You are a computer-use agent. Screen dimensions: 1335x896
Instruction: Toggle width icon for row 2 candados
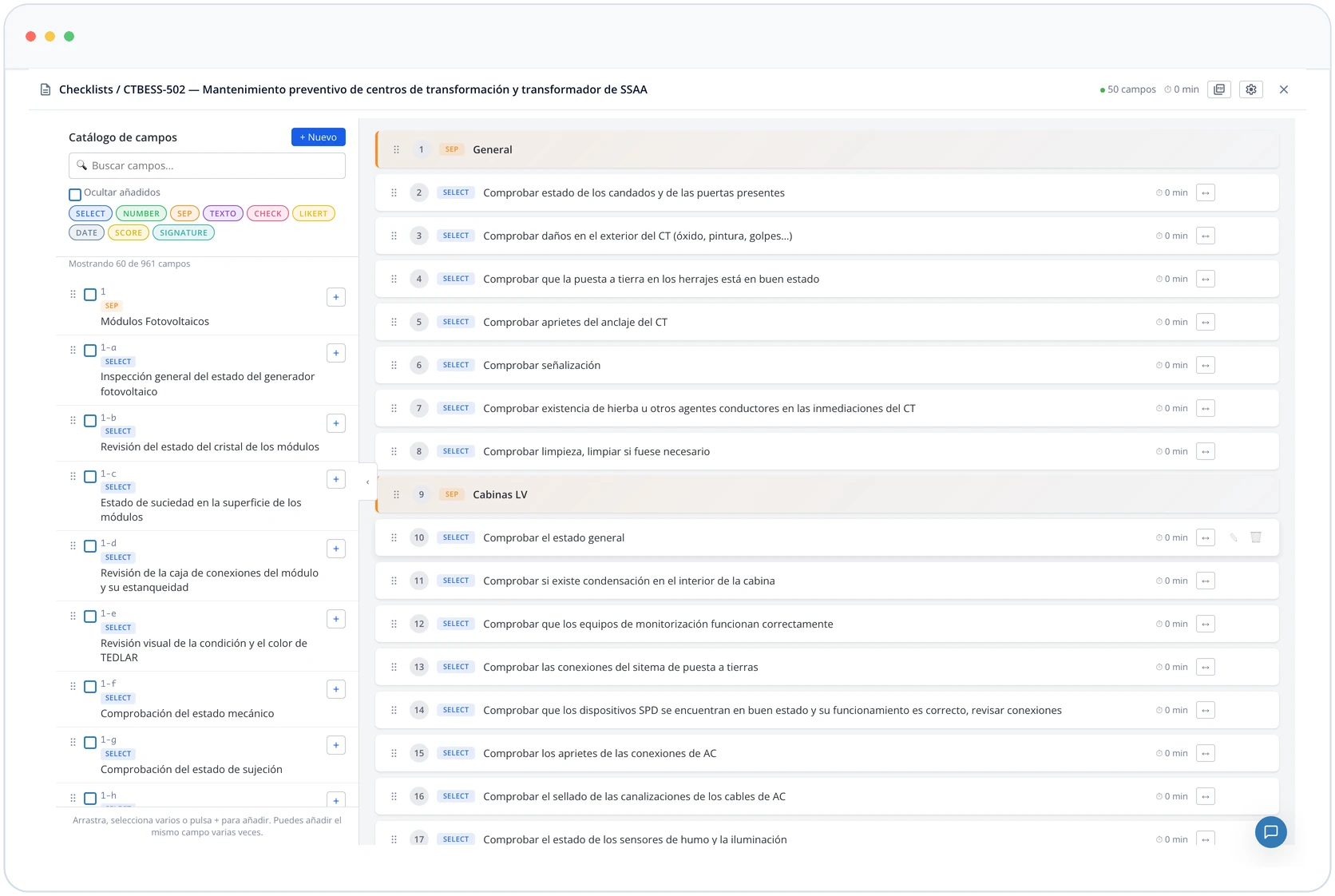click(1206, 192)
